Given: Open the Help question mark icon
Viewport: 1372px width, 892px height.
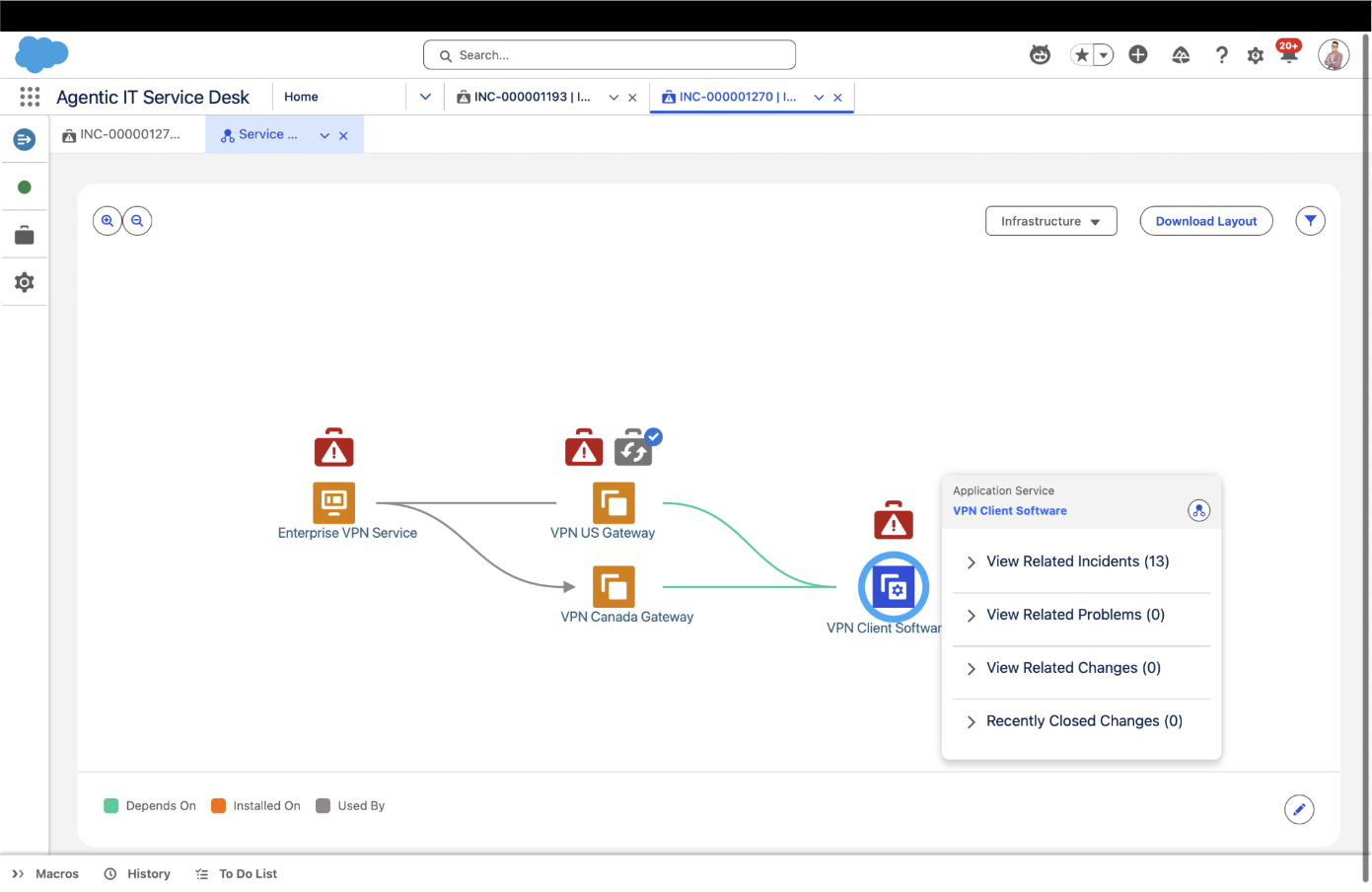Looking at the screenshot, I should tap(1222, 55).
